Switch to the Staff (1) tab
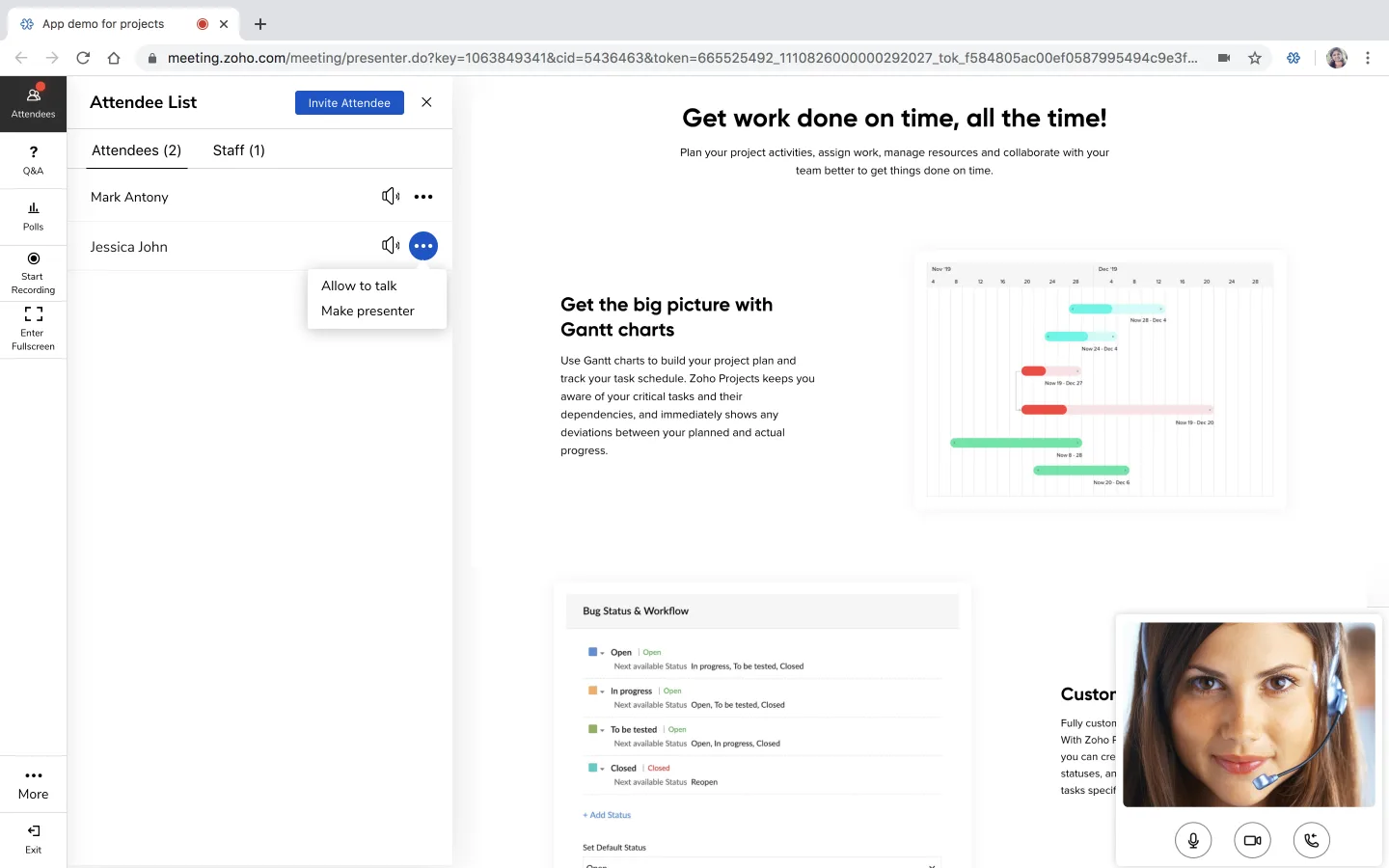 coord(238,150)
